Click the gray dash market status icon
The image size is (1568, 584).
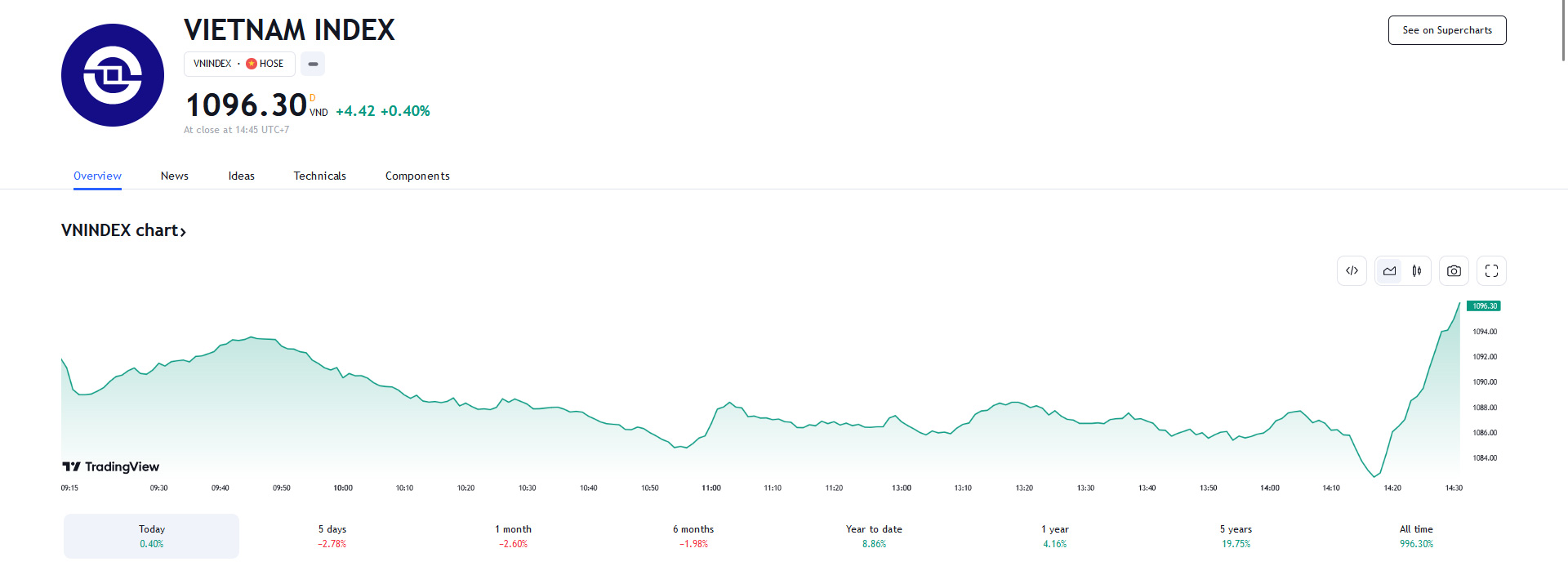pyautogui.click(x=313, y=64)
